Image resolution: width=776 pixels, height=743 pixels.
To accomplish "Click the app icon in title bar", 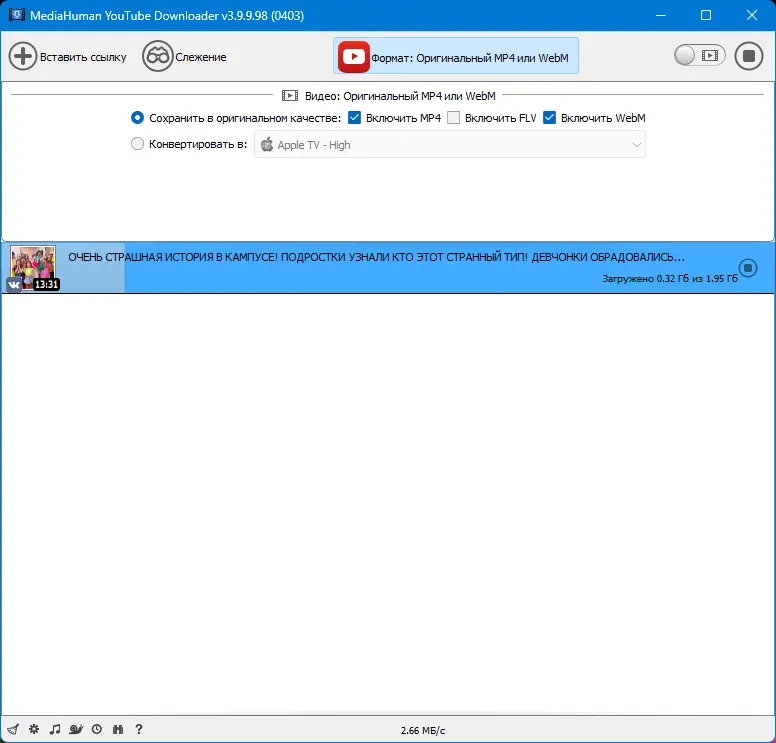I will click(x=17, y=15).
